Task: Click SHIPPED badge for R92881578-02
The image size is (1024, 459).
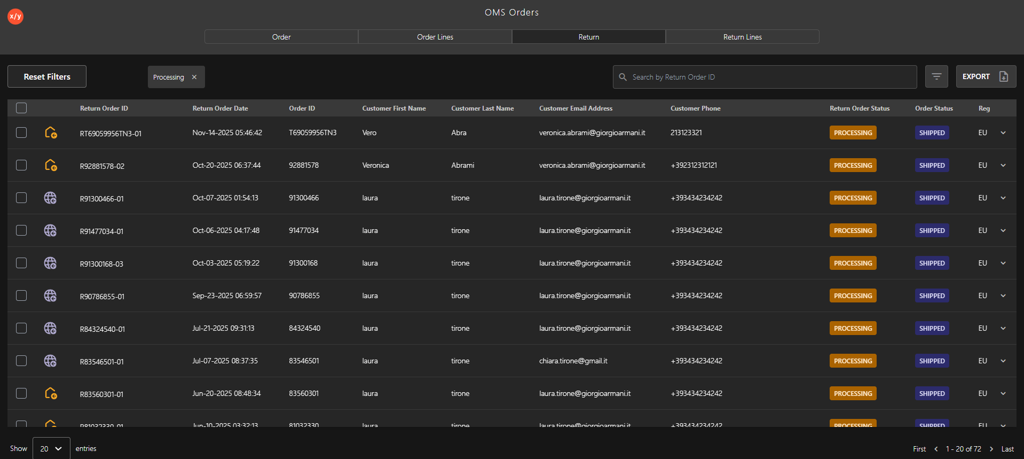Action: (x=932, y=165)
